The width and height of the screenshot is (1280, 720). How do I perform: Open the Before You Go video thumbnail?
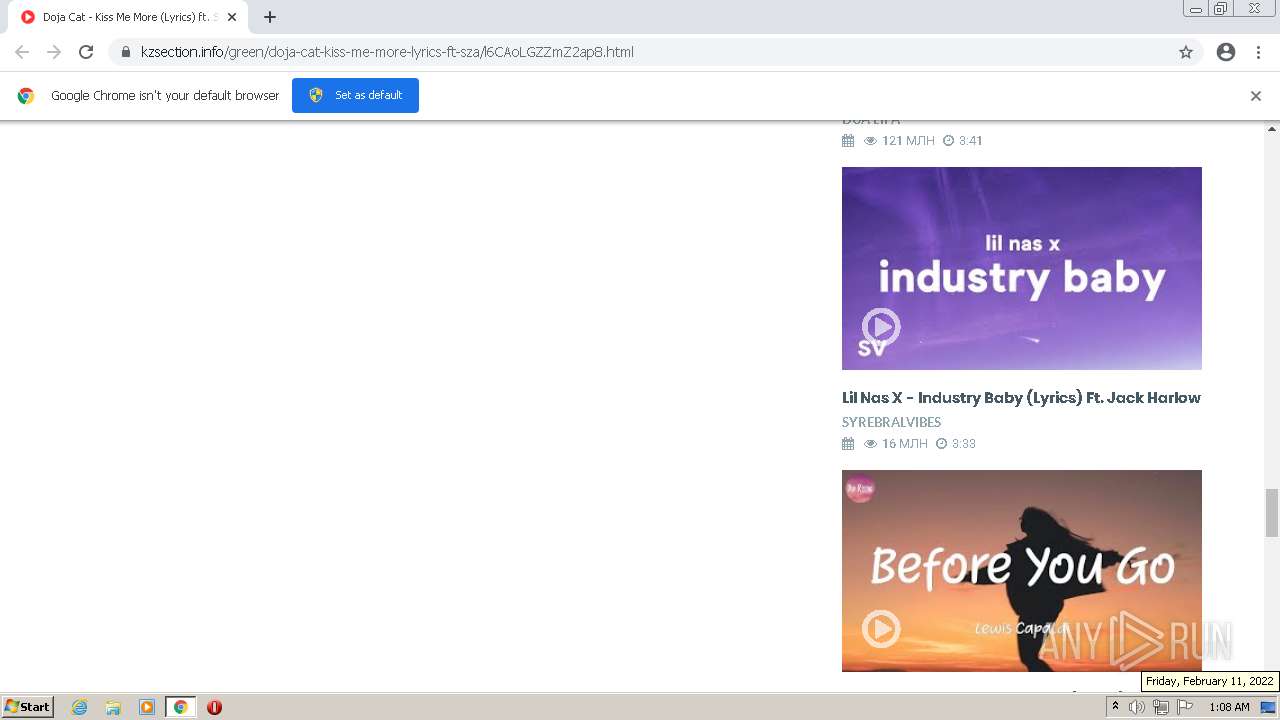click(x=1022, y=571)
